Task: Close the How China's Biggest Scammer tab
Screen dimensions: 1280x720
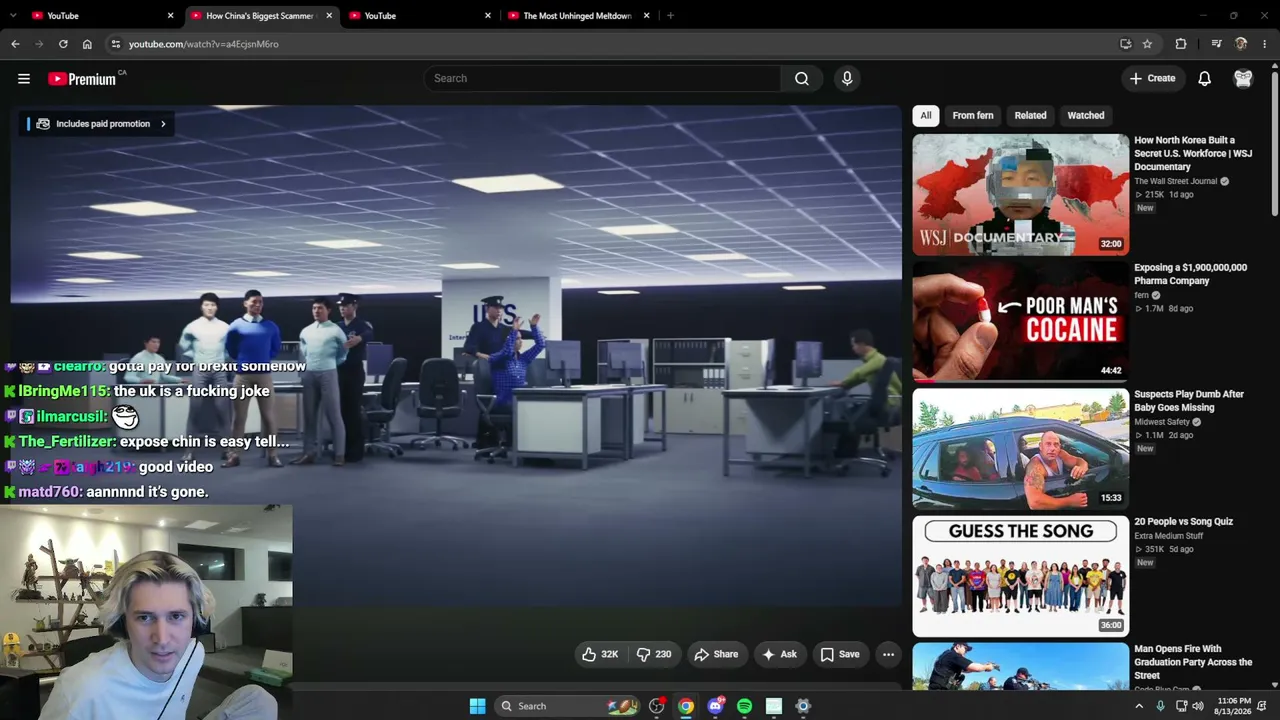Action: (329, 16)
